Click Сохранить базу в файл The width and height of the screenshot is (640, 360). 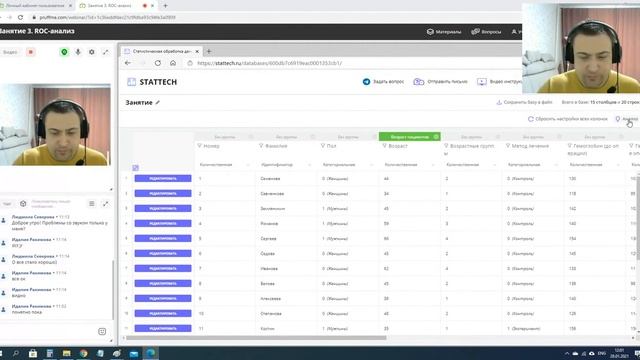(x=524, y=102)
